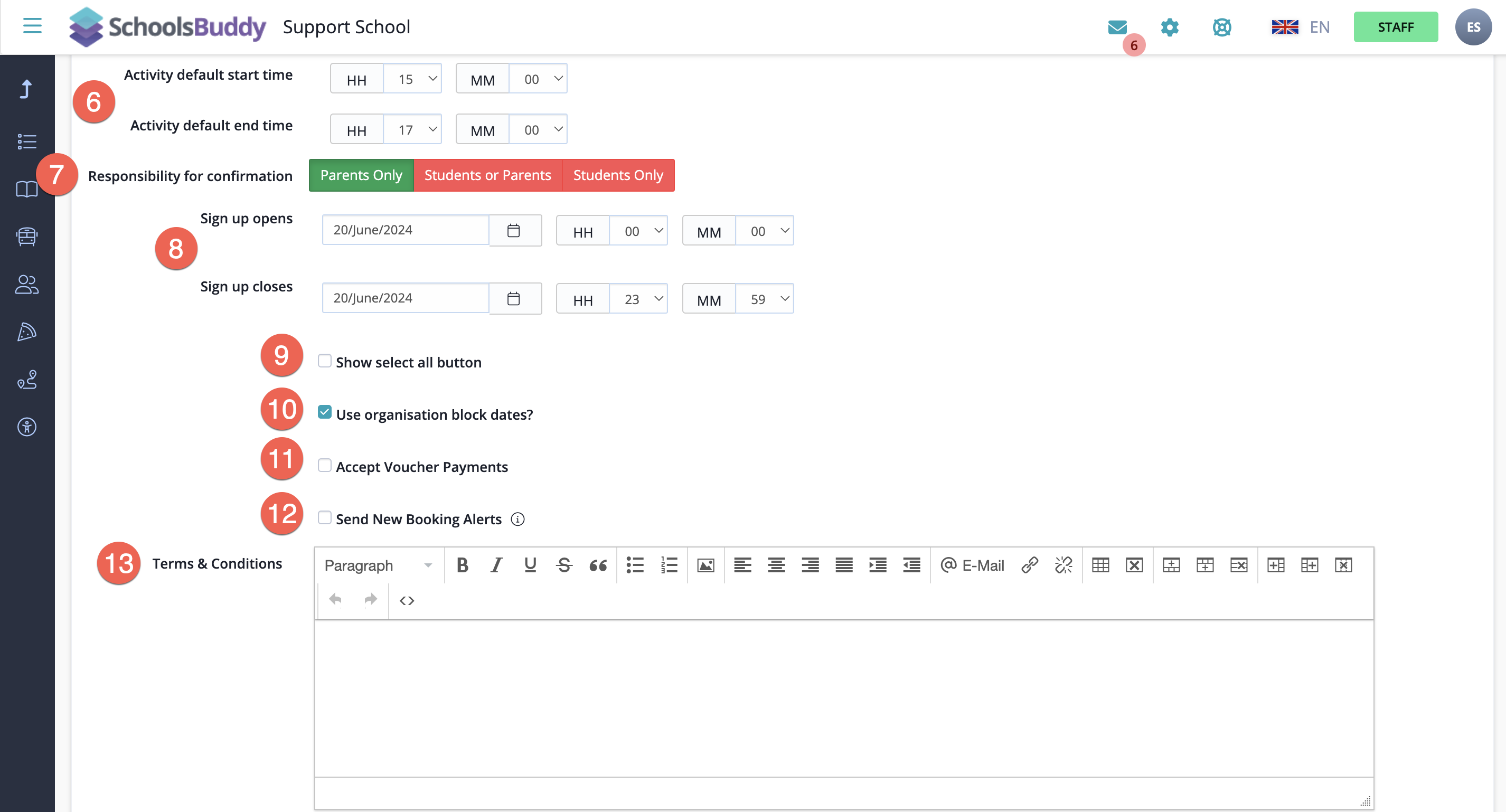This screenshot has height=812, width=1506.
Task: Insert bulleted list in editor
Action: coord(635,565)
